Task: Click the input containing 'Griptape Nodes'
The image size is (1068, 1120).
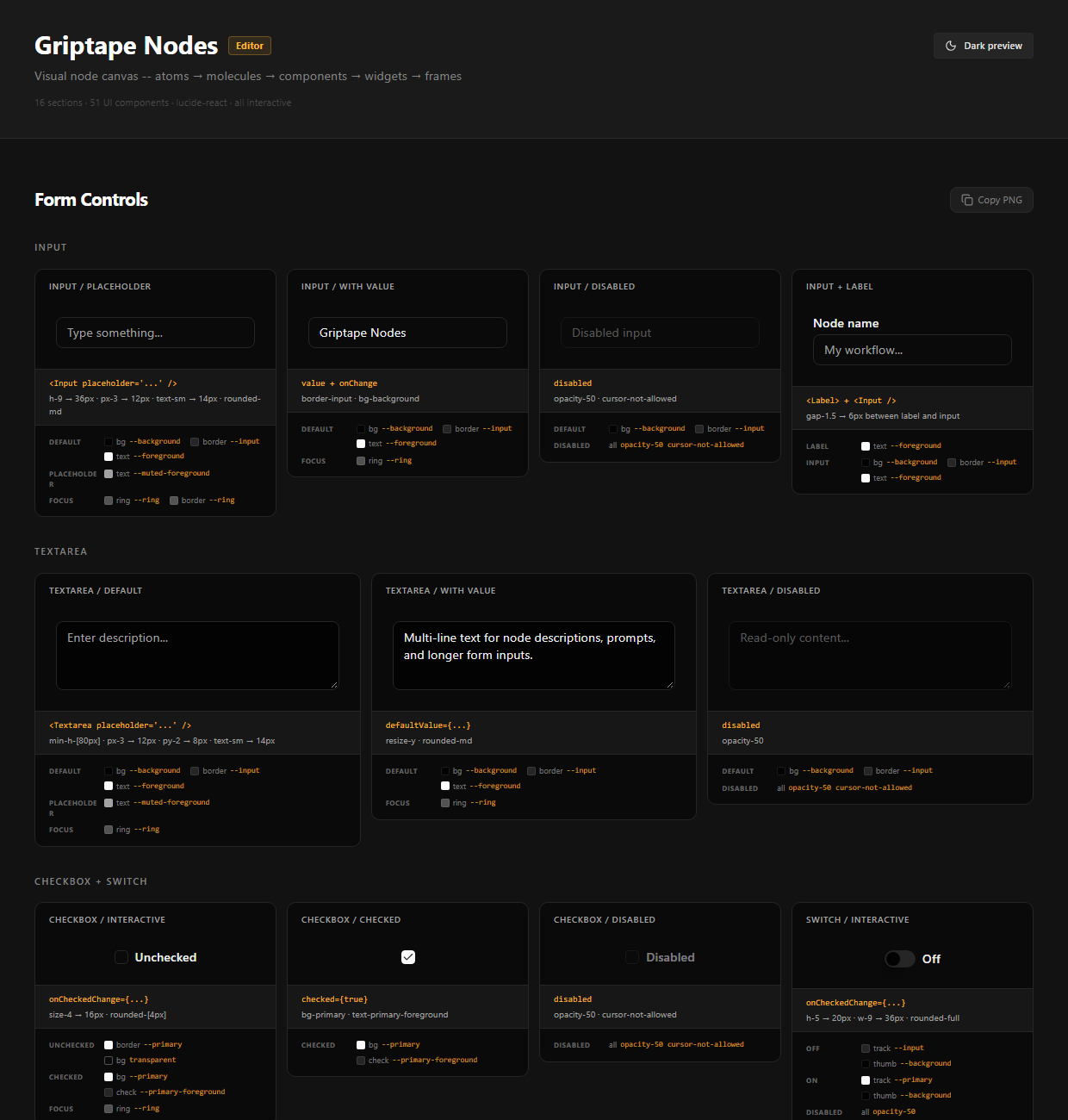Action: [407, 333]
